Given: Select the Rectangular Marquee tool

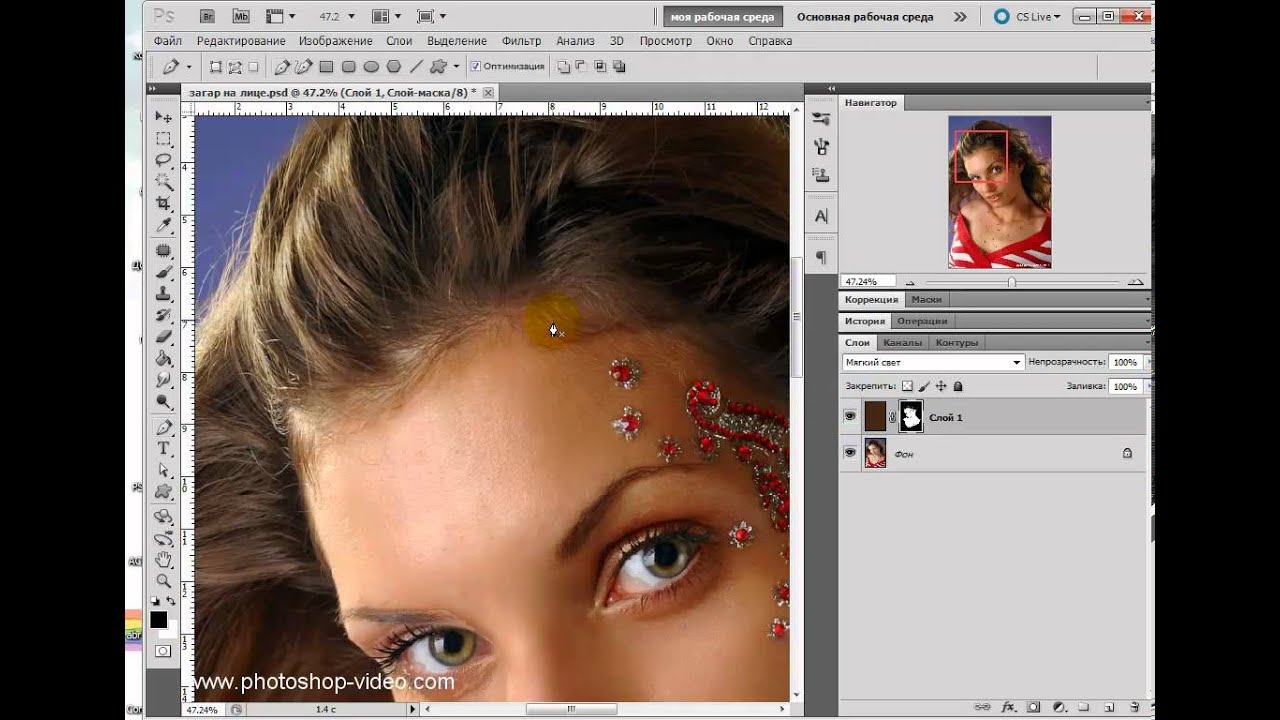Looking at the screenshot, I should coord(163,139).
